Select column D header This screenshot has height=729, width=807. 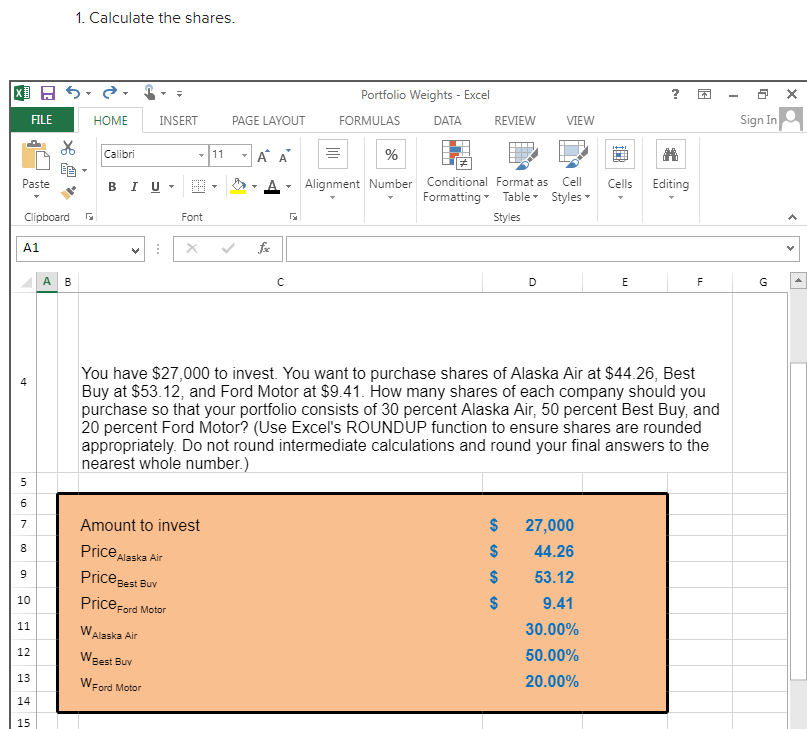click(x=532, y=282)
